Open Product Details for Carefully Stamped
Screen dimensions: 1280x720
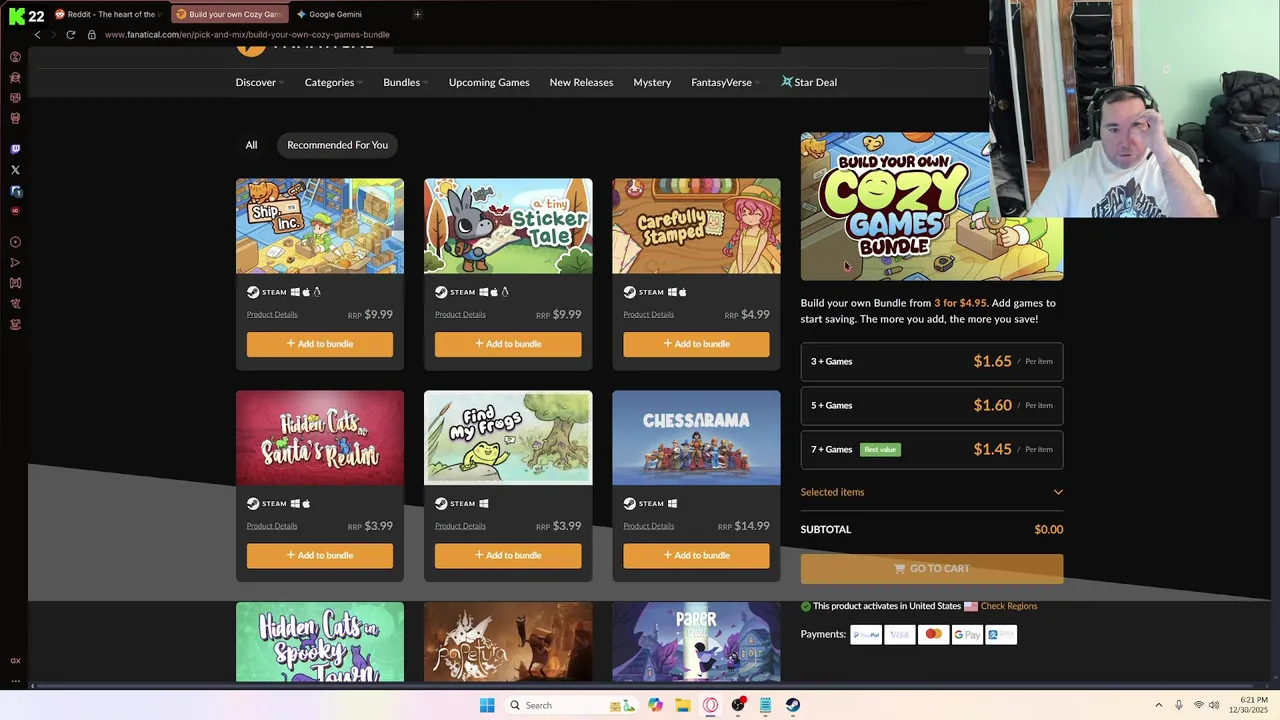point(648,314)
